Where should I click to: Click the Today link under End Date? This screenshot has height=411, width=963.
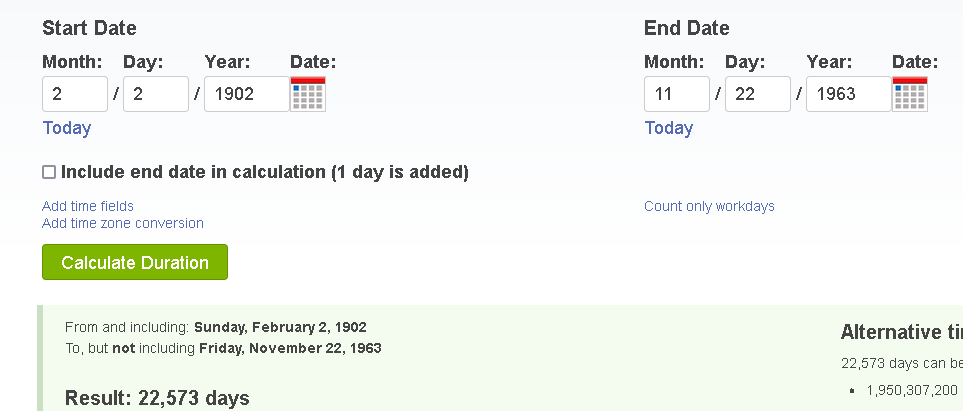[x=669, y=128]
